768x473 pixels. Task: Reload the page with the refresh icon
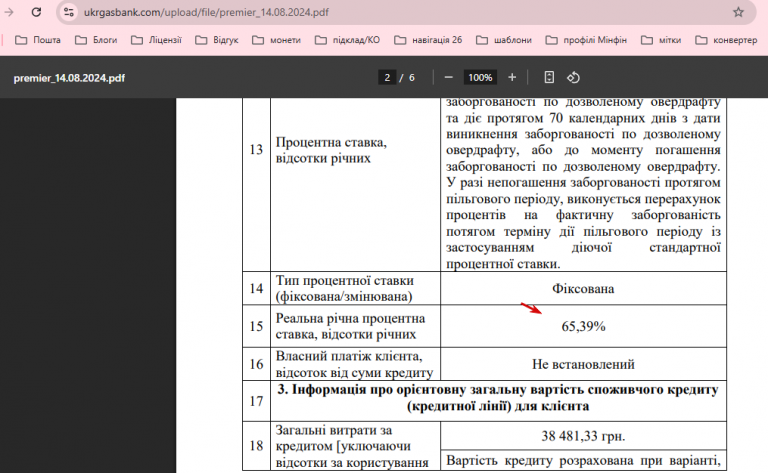(36, 12)
